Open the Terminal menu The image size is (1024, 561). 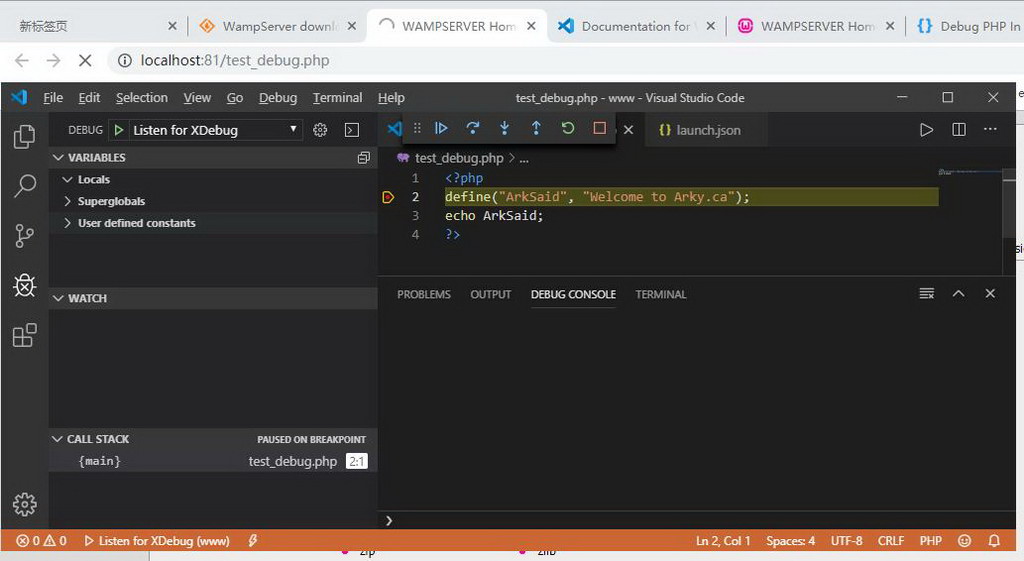337,97
